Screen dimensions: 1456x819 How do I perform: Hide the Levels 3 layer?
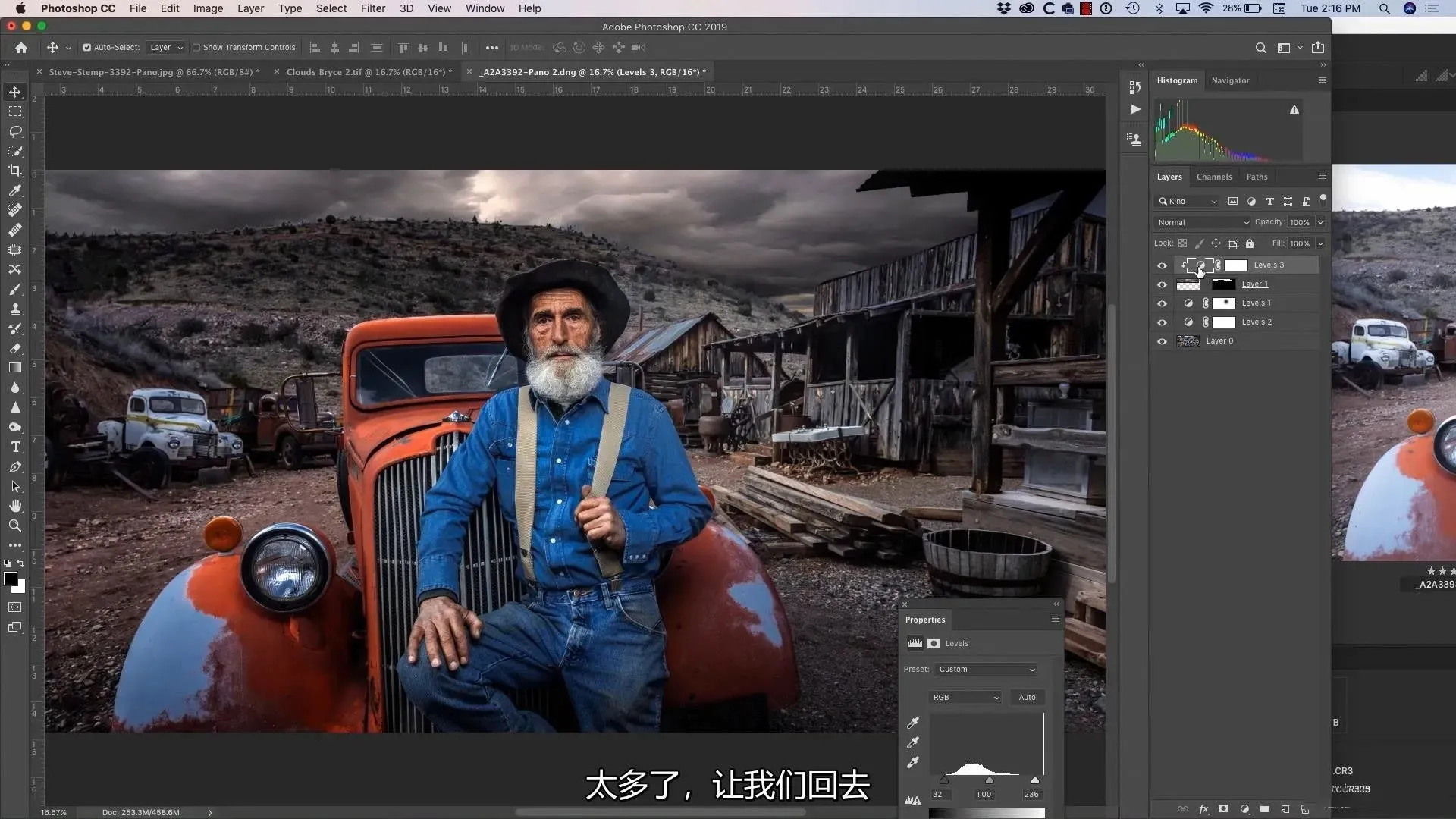pos(1162,265)
